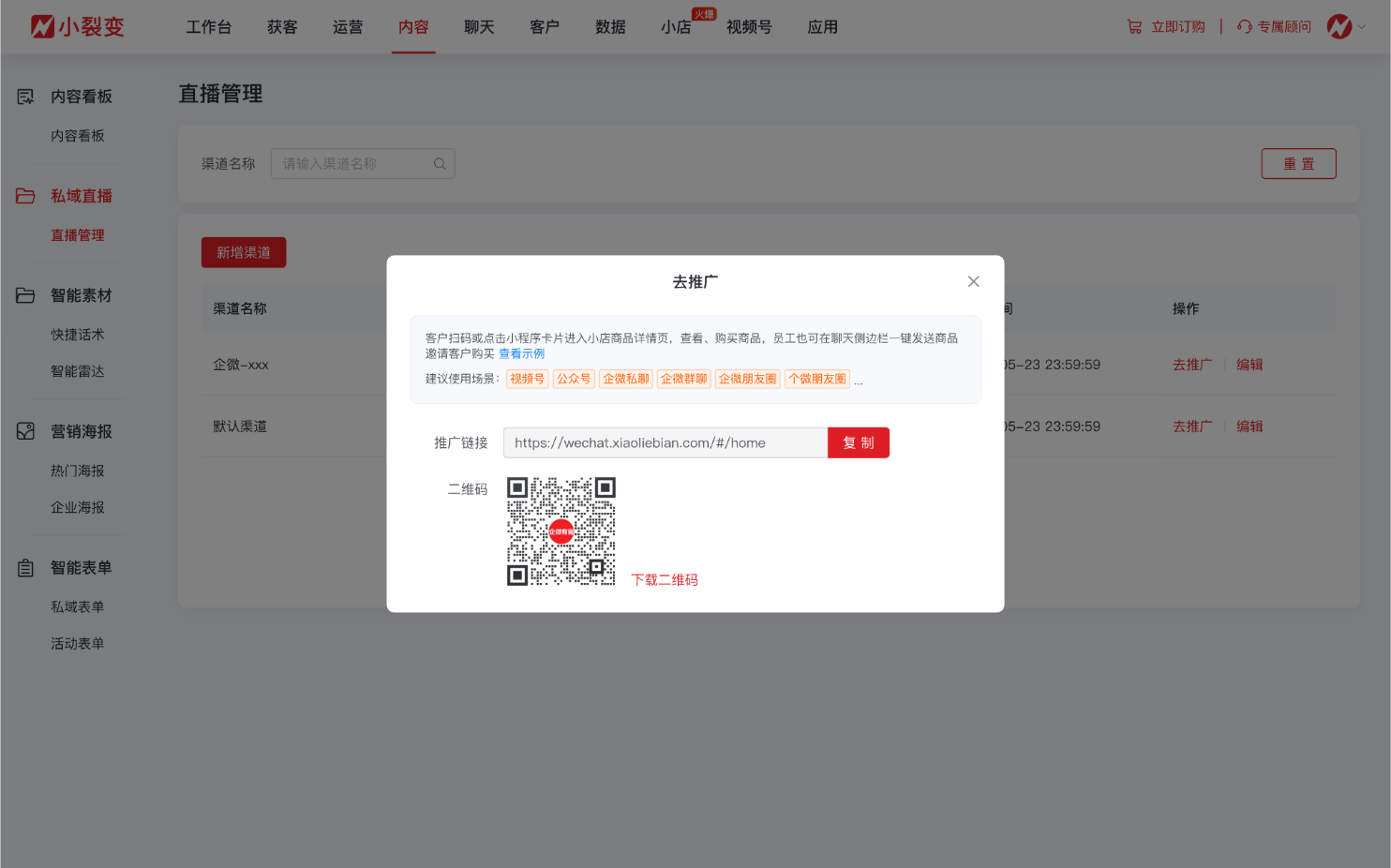Open 快捷话术 in the sidebar
The height and width of the screenshot is (868, 1391).
point(78,335)
